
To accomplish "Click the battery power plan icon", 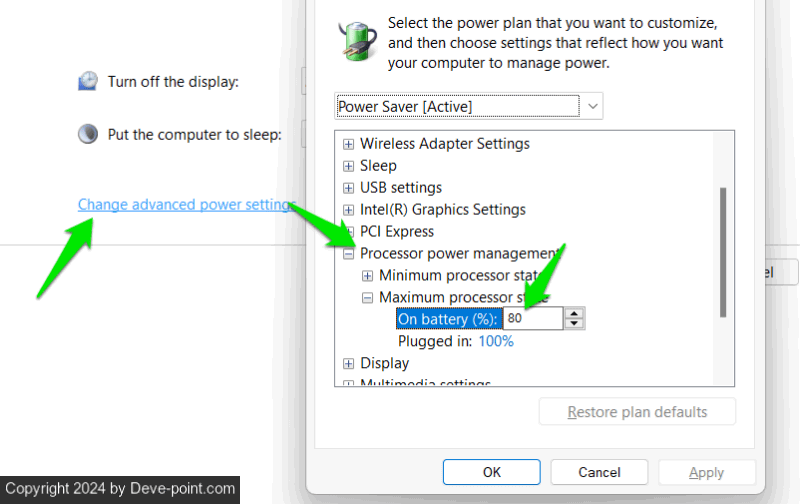I will point(358,42).
